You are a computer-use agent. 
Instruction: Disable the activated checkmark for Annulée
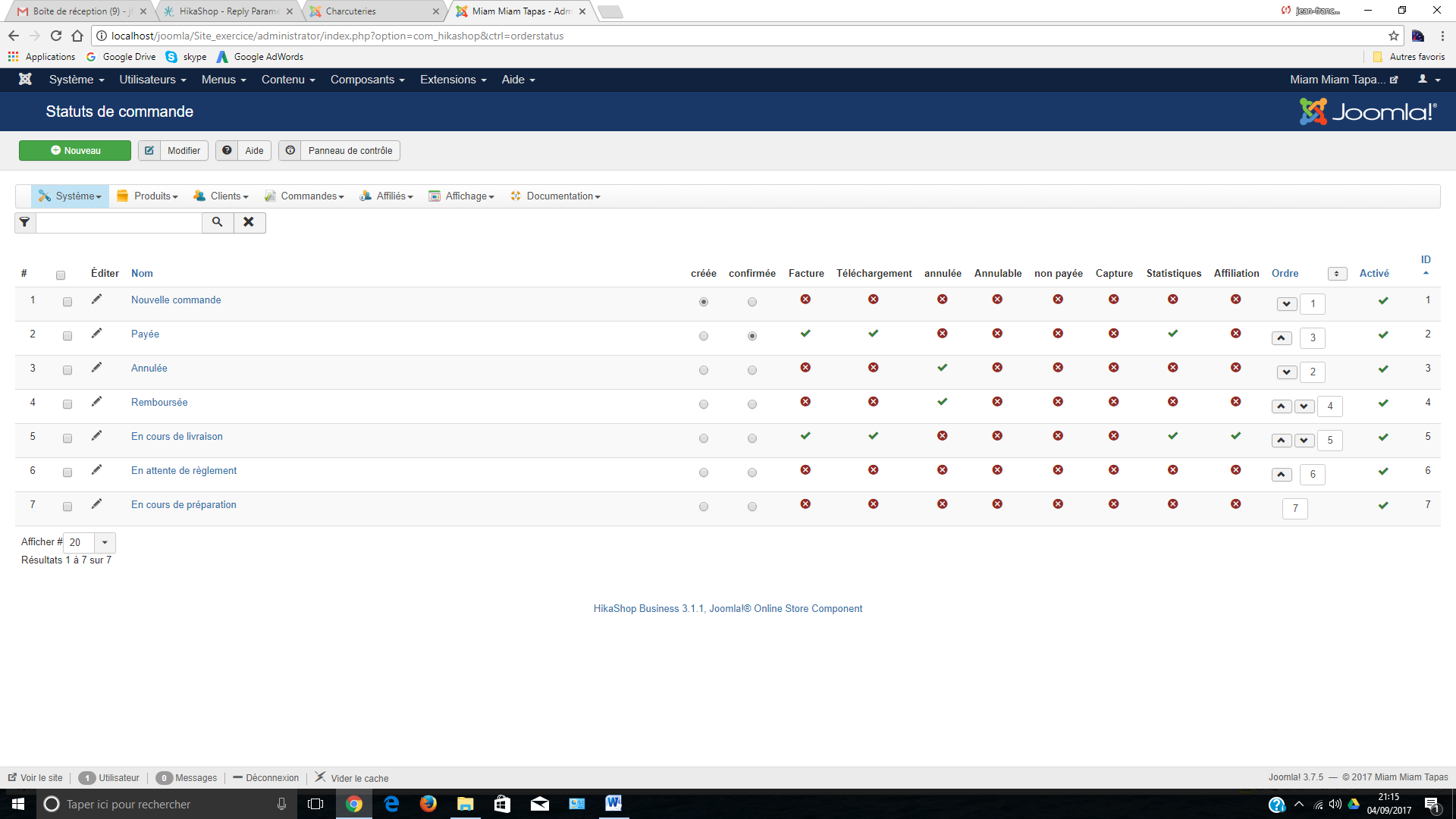tap(1383, 369)
